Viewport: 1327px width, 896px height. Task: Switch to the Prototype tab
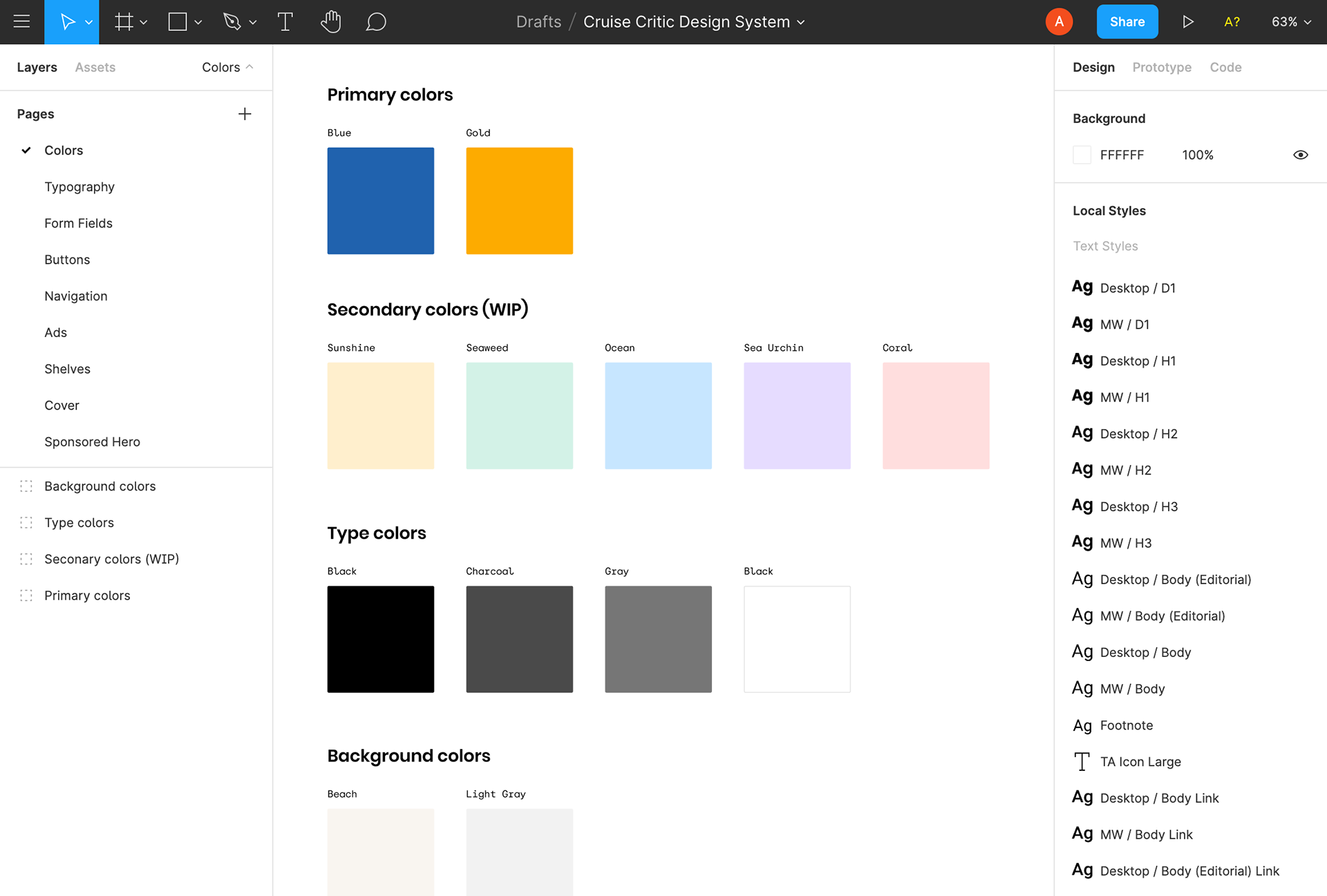tap(1161, 67)
